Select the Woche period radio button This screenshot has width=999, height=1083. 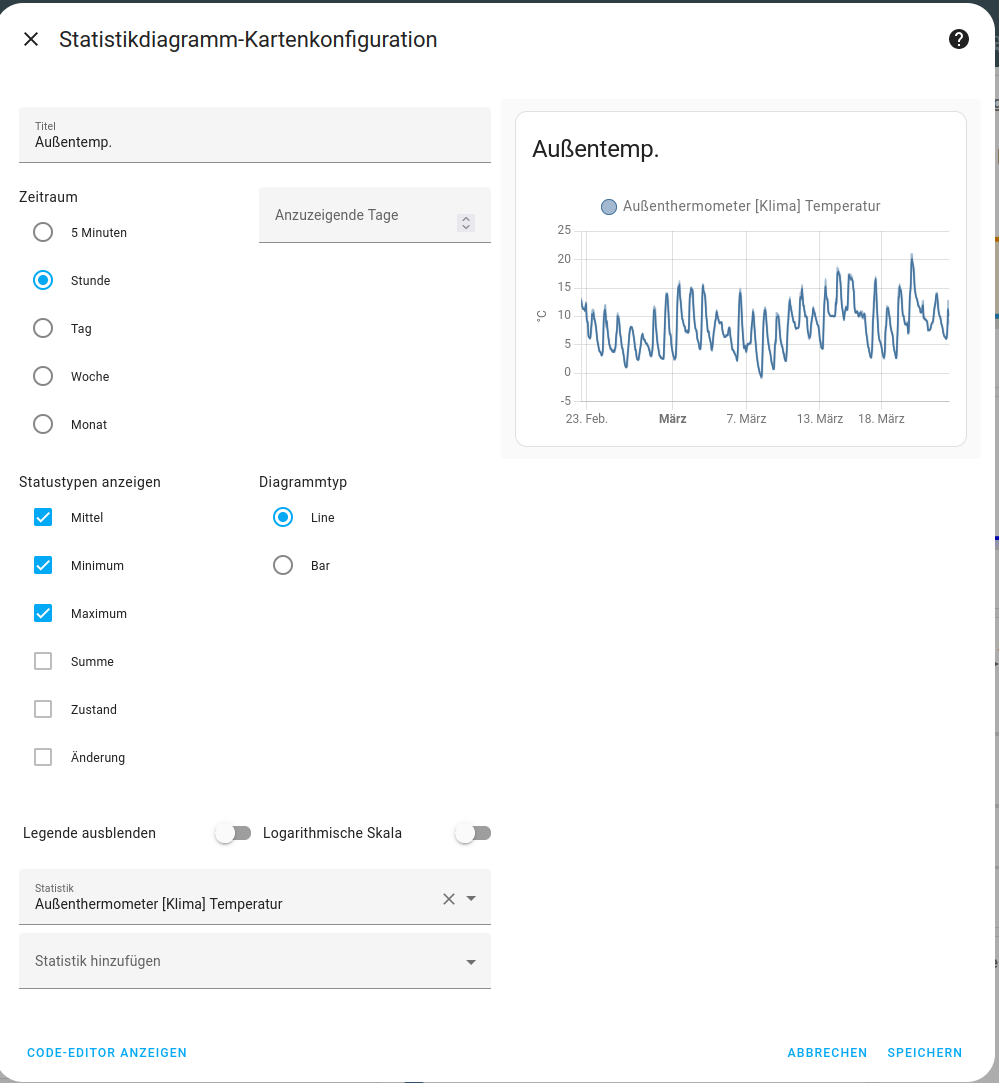pyautogui.click(x=43, y=377)
